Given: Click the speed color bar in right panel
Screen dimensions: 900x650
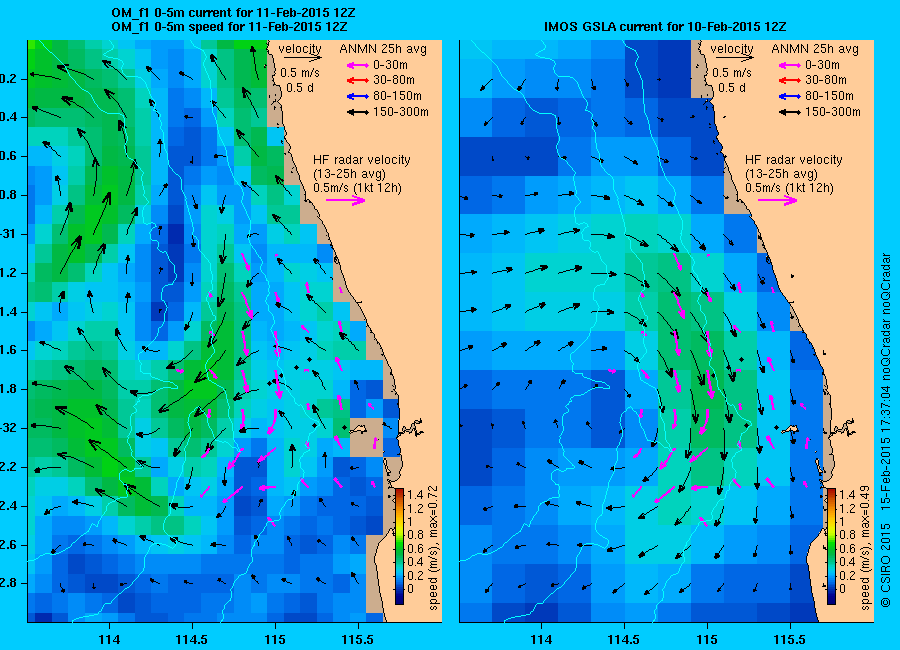Looking at the screenshot, I should tap(831, 546).
